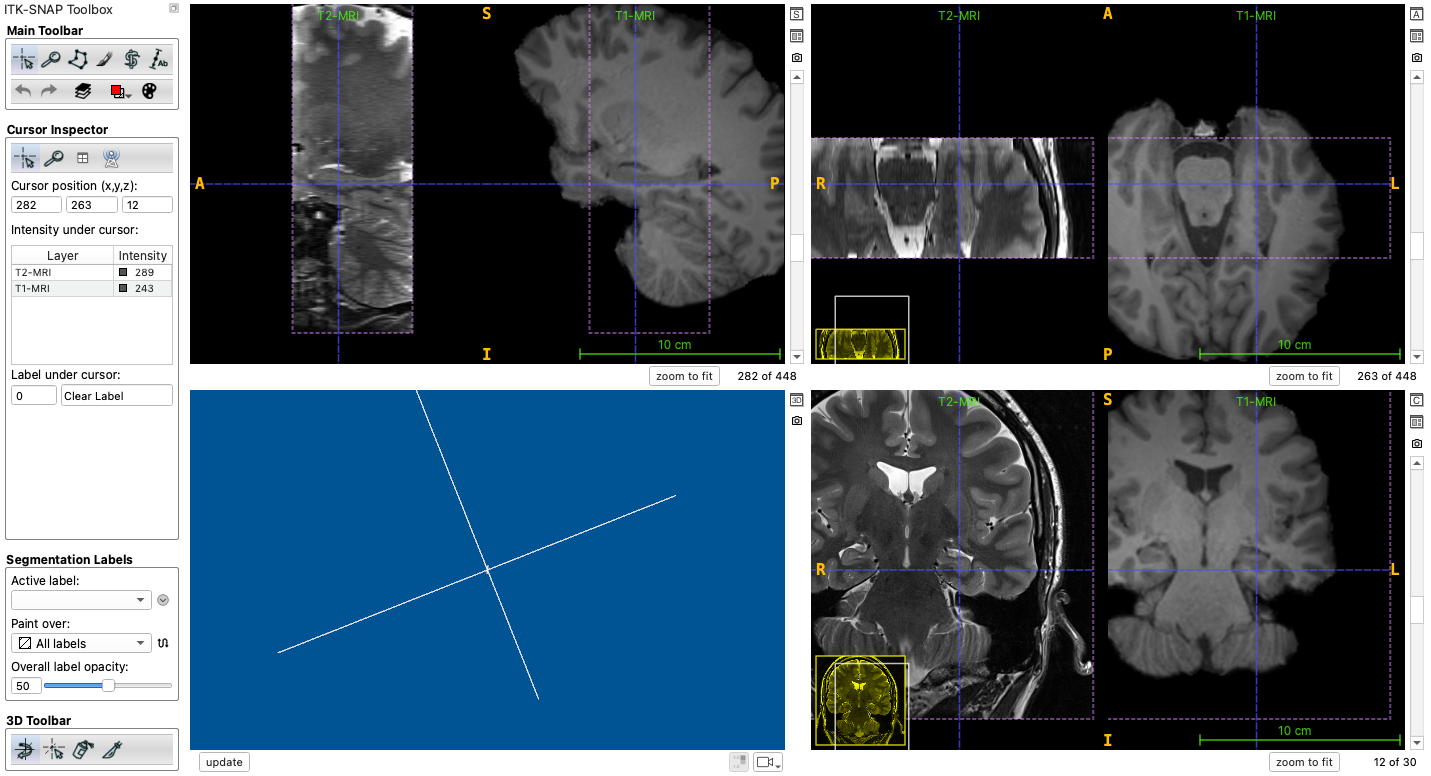
Task: Expand the 3D view panel toggle
Action: click(797, 400)
